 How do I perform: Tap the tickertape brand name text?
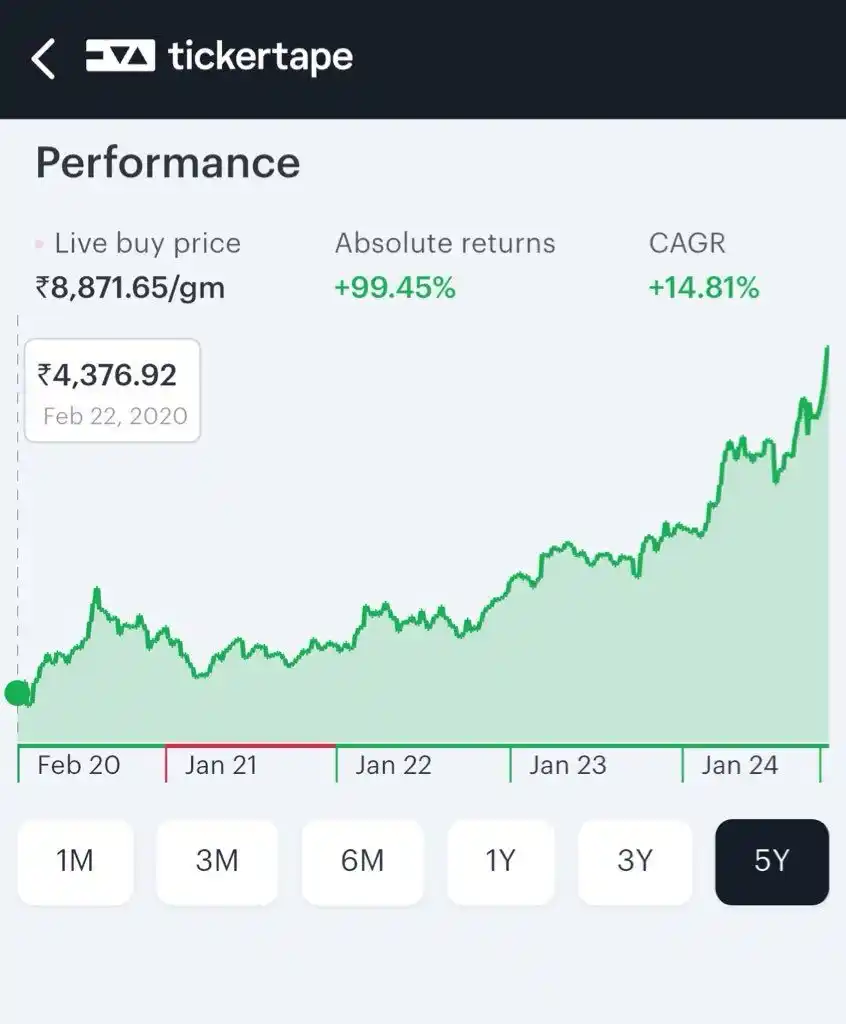point(260,57)
